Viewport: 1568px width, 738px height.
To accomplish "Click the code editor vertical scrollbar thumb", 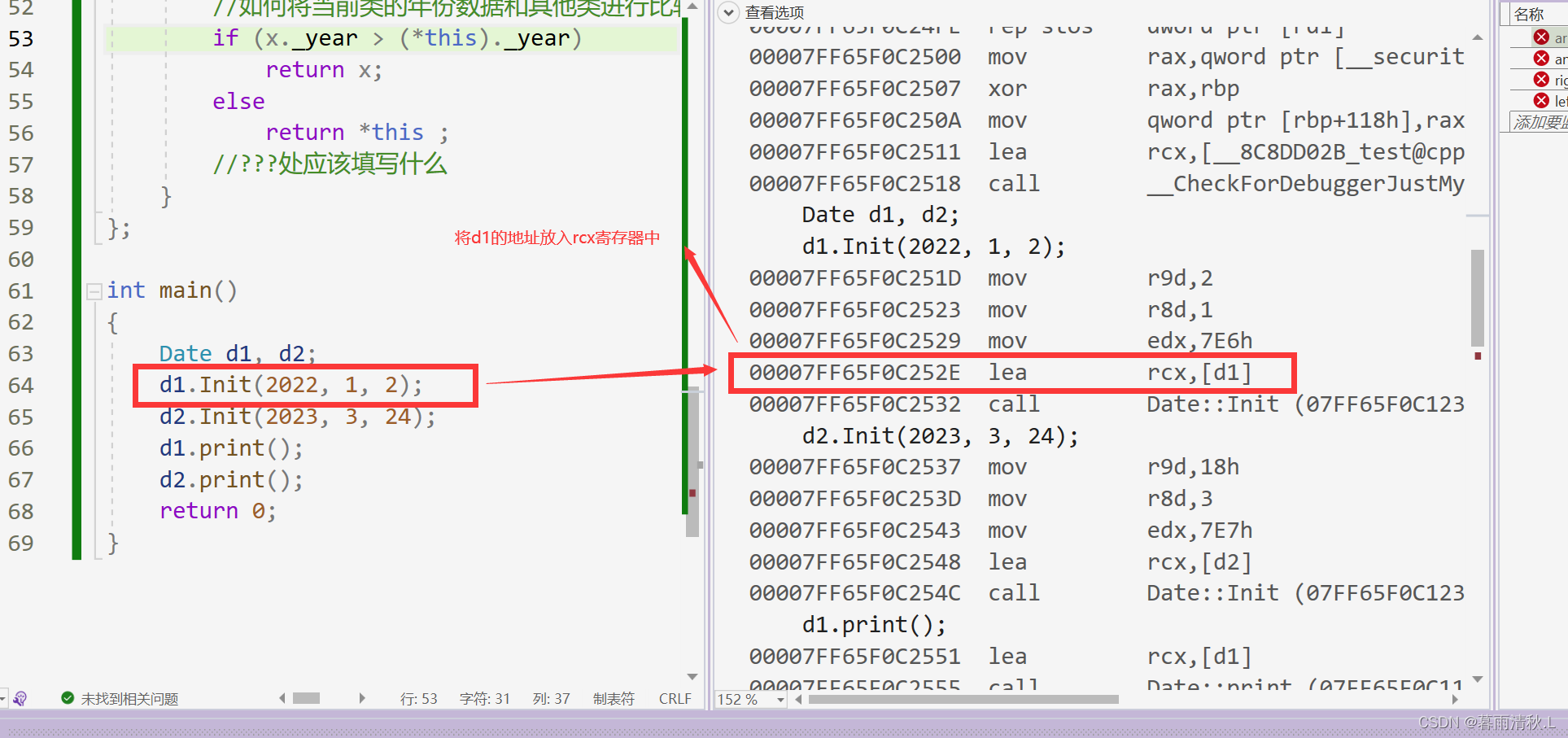I will (x=692, y=464).
